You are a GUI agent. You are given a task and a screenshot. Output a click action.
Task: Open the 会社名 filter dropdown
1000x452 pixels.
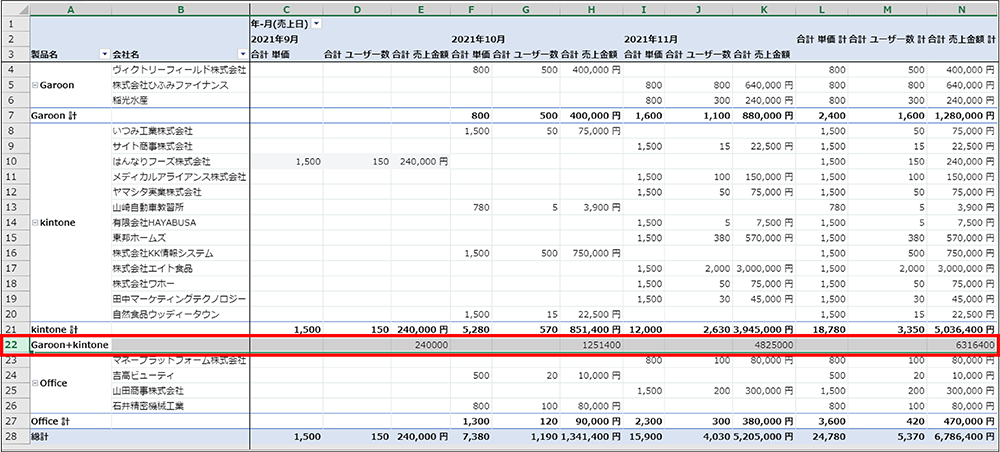click(x=242, y=54)
